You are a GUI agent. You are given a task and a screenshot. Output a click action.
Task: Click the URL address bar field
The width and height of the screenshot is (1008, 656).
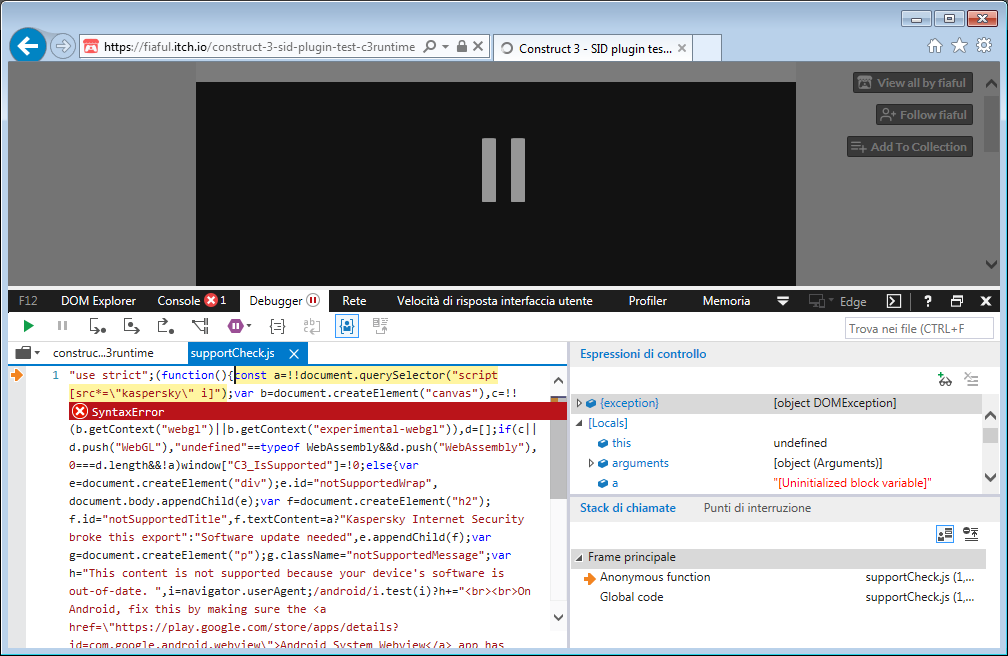pos(259,46)
